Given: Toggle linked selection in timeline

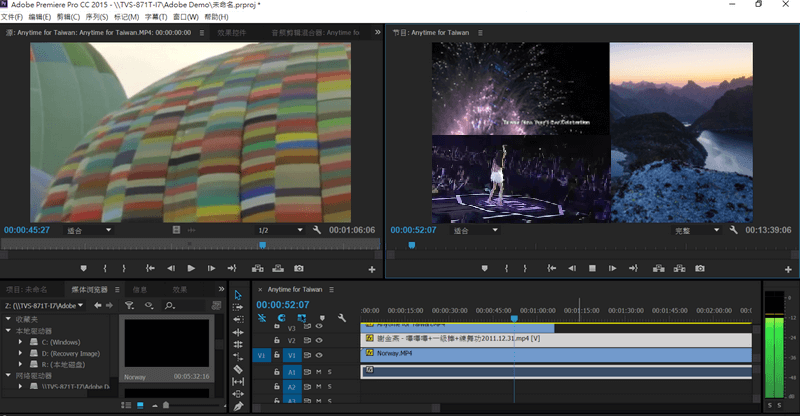Looking at the screenshot, I should [302, 318].
